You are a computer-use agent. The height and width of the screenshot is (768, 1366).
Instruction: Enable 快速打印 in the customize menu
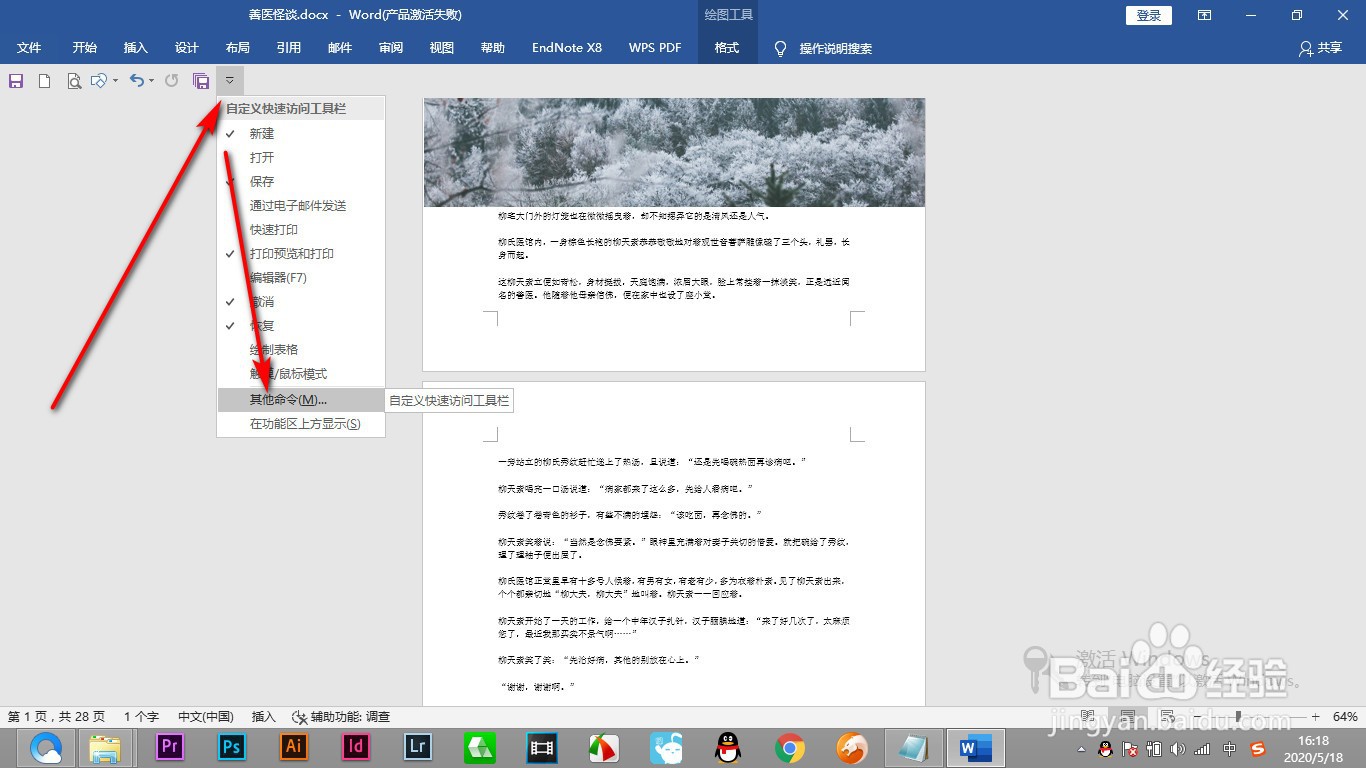click(301, 229)
